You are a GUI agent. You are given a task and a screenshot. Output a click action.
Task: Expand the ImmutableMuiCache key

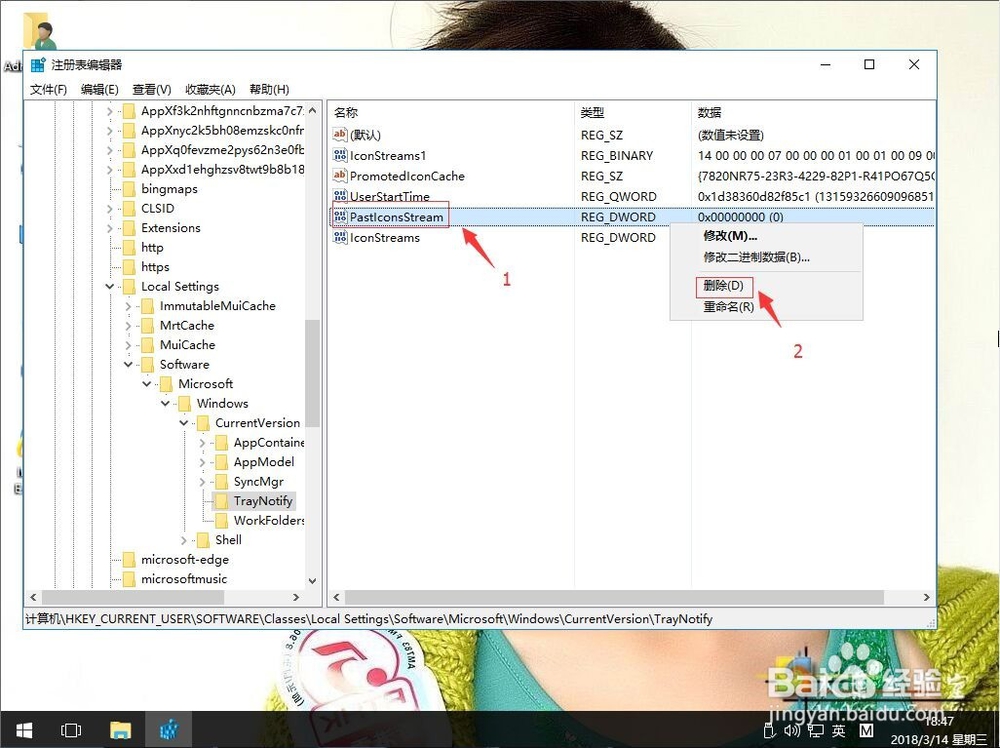tap(128, 305)
